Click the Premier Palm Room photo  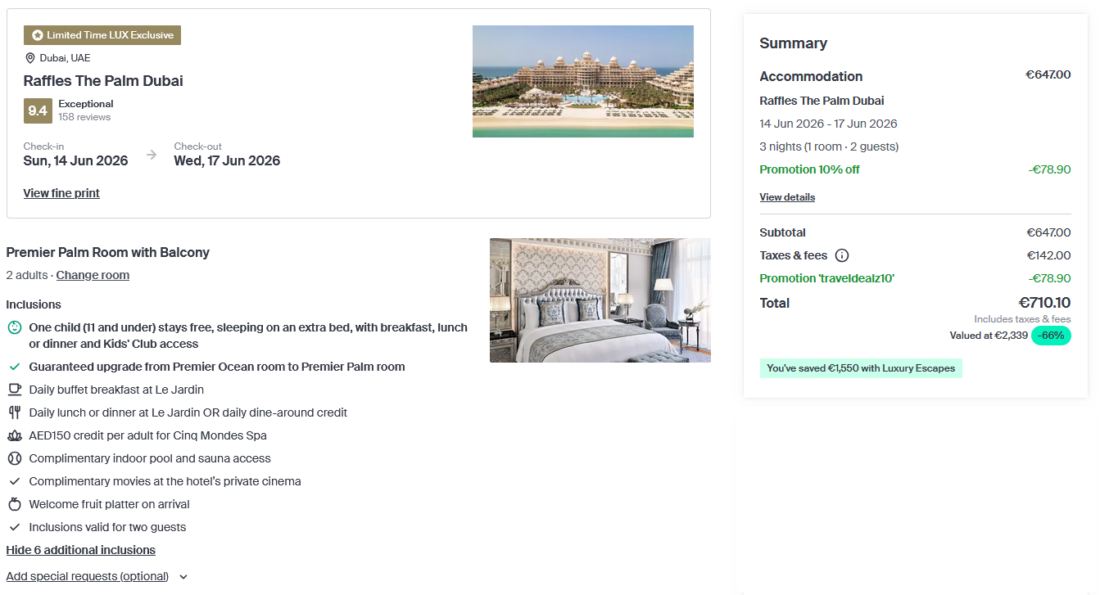pyautogui.click(x=599, y=299)
